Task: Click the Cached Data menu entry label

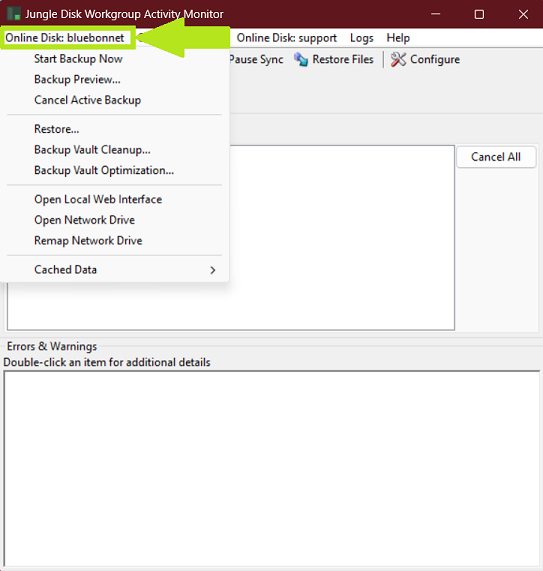Action: [66, 270]
